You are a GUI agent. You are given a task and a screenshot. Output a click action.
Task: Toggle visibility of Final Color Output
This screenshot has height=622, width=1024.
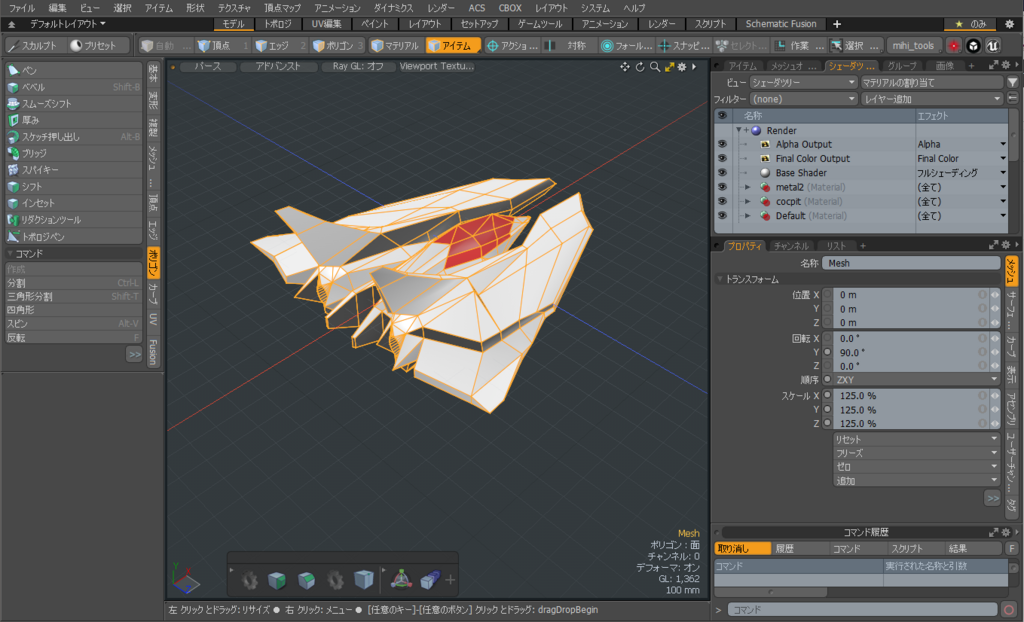(722, 158)
